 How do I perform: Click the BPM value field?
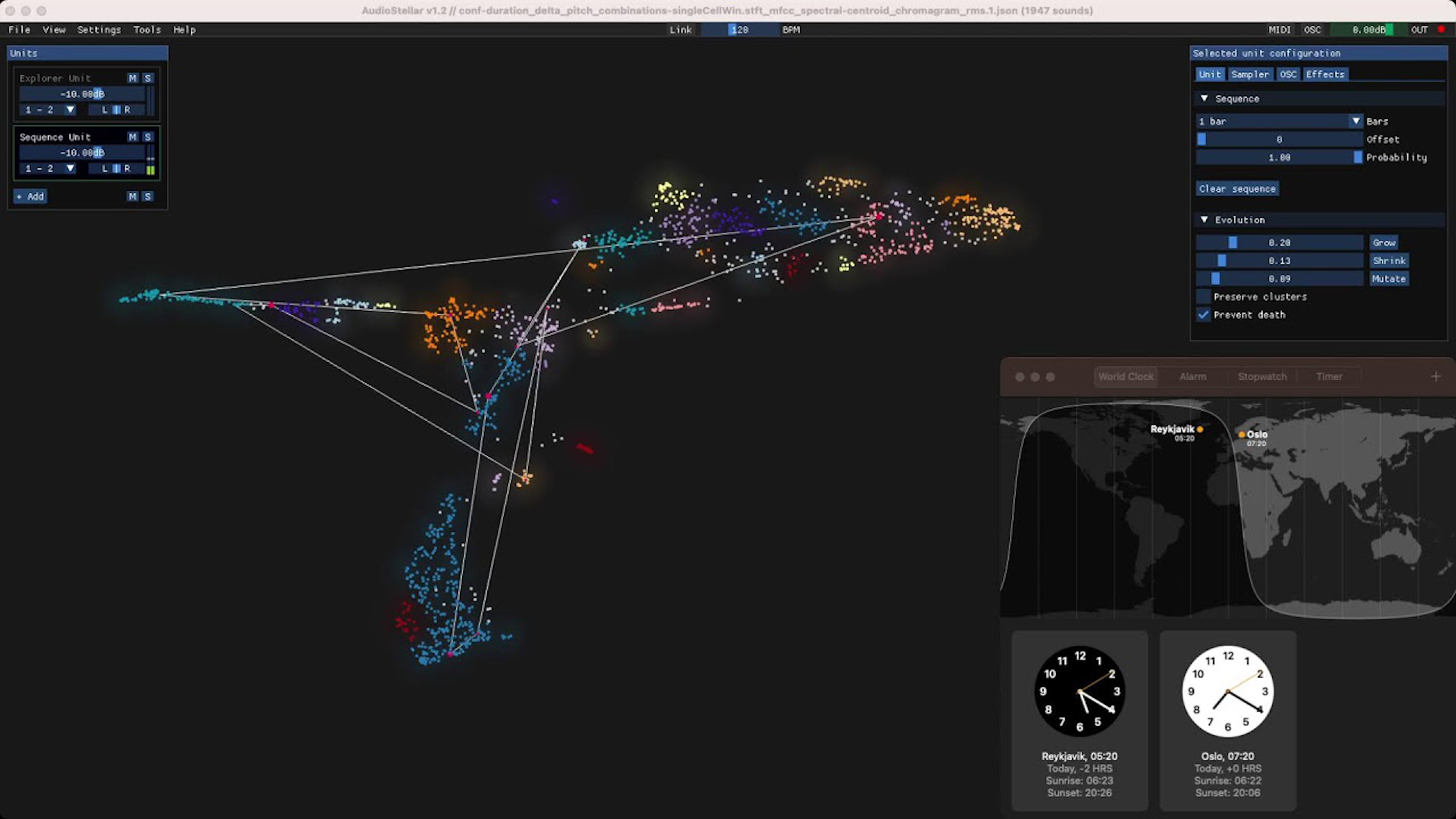(739, 30)
